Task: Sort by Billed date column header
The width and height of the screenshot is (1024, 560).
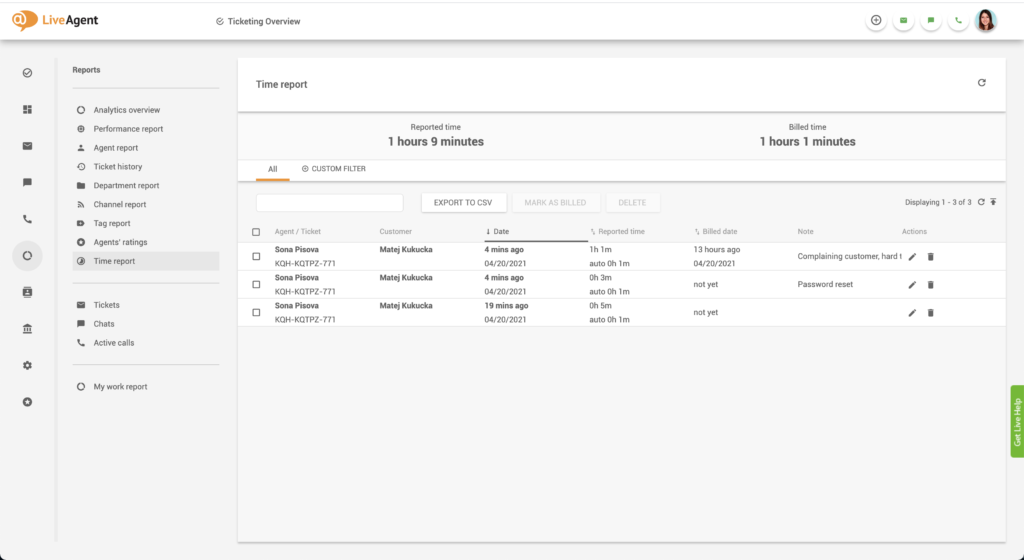Action: tap(719, 232)
